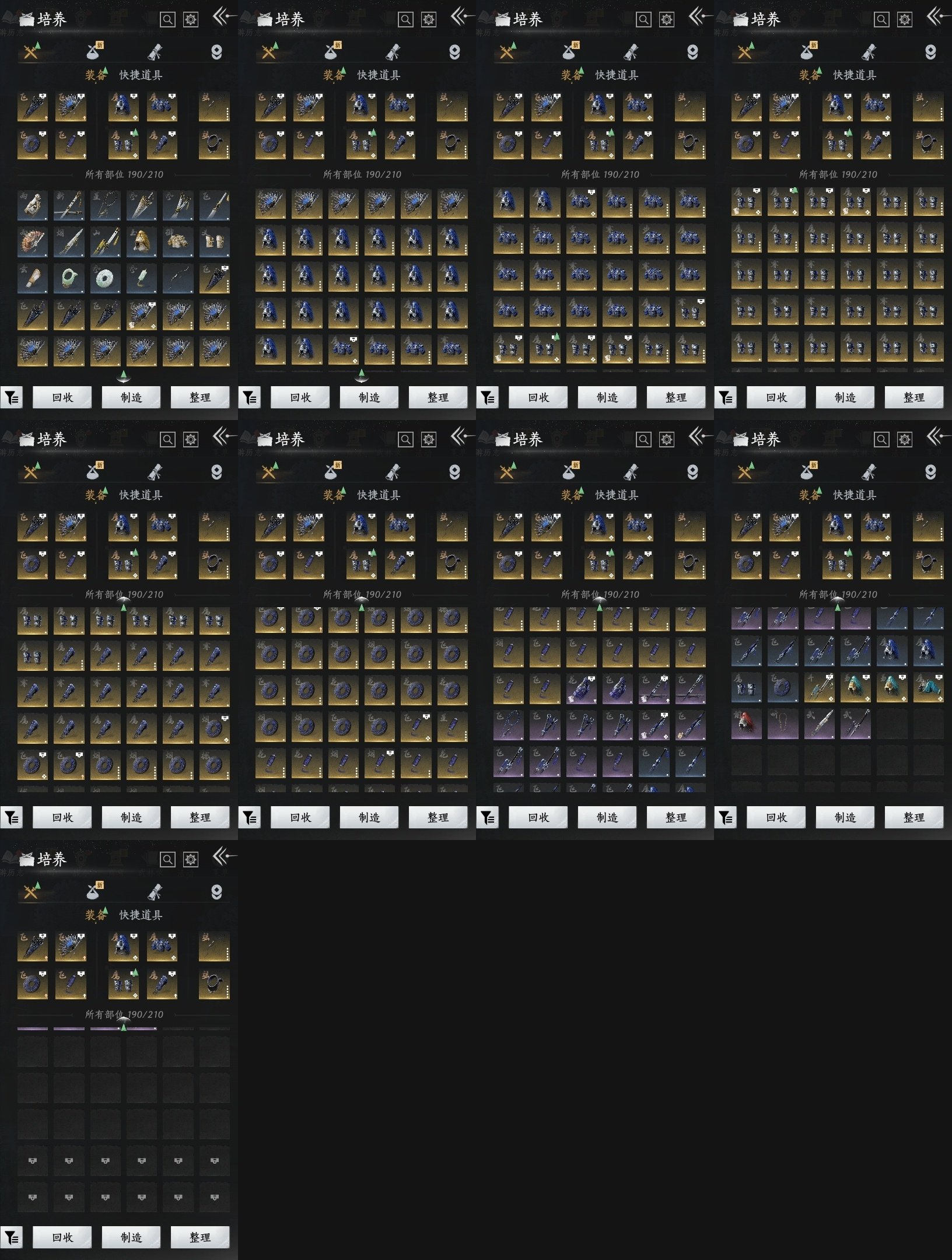Select the golden helmet inventory item
This screenshot has height=1260, width=952.
tap(141, 242)
